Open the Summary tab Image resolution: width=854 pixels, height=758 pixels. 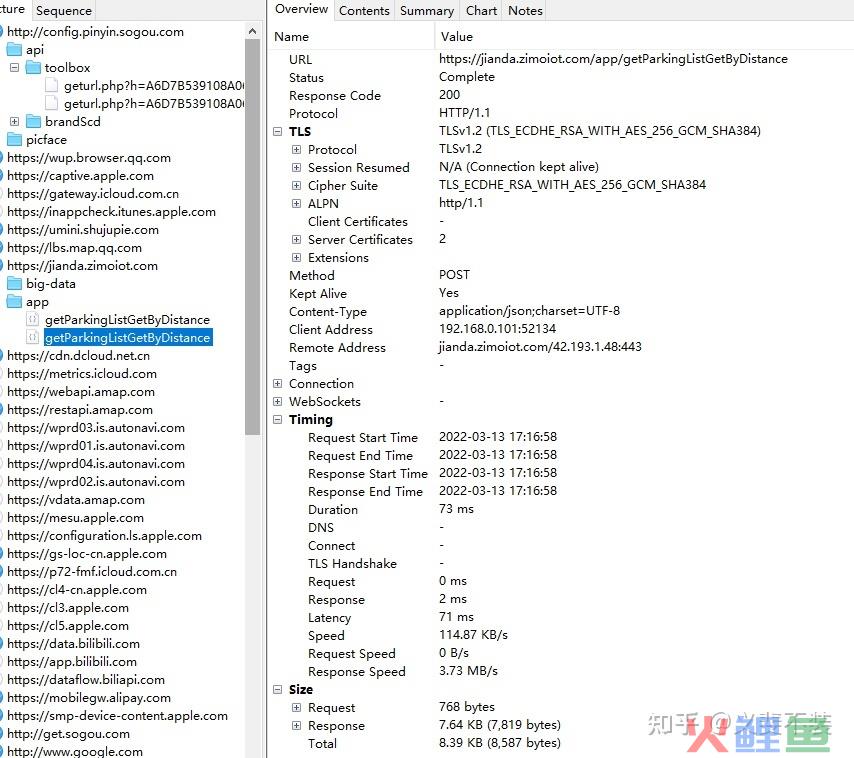click(x=427, y=11)
